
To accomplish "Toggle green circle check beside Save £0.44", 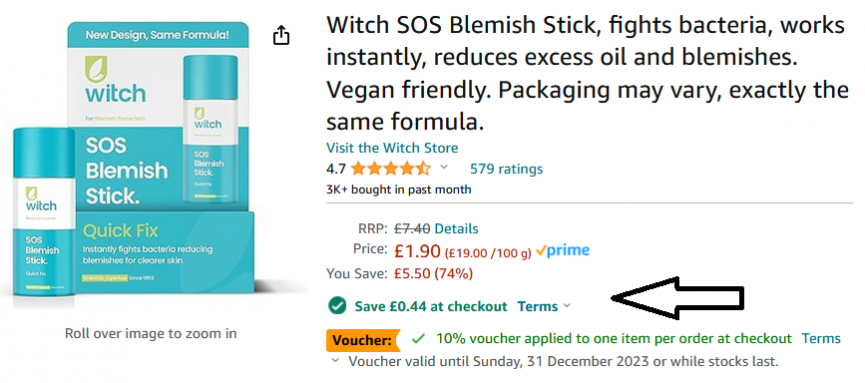I will pyautogui.click(x=337, y=306).
